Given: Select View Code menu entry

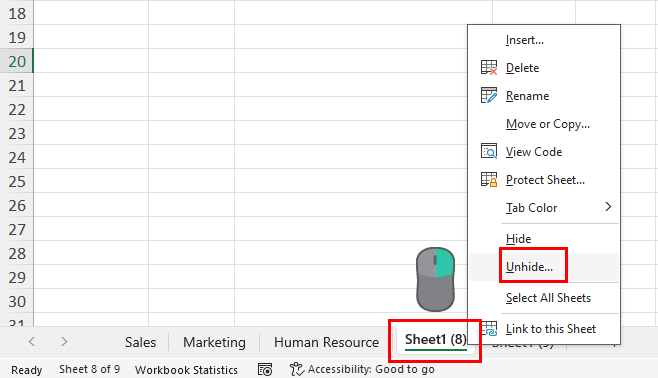Looking at the screenshot, I should tap(534, 152).
